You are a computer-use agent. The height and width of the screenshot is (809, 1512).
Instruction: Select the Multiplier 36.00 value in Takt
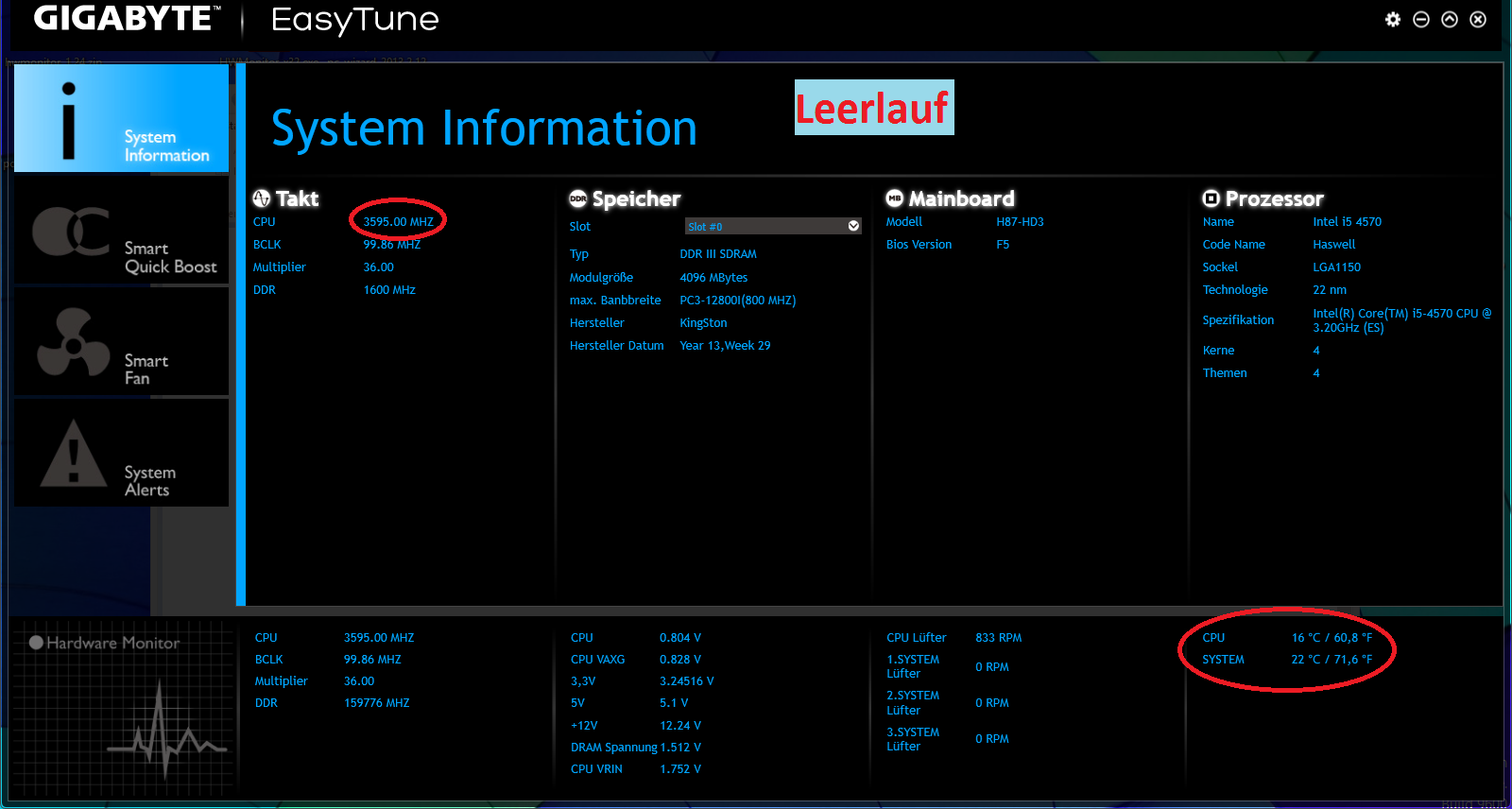378,267
